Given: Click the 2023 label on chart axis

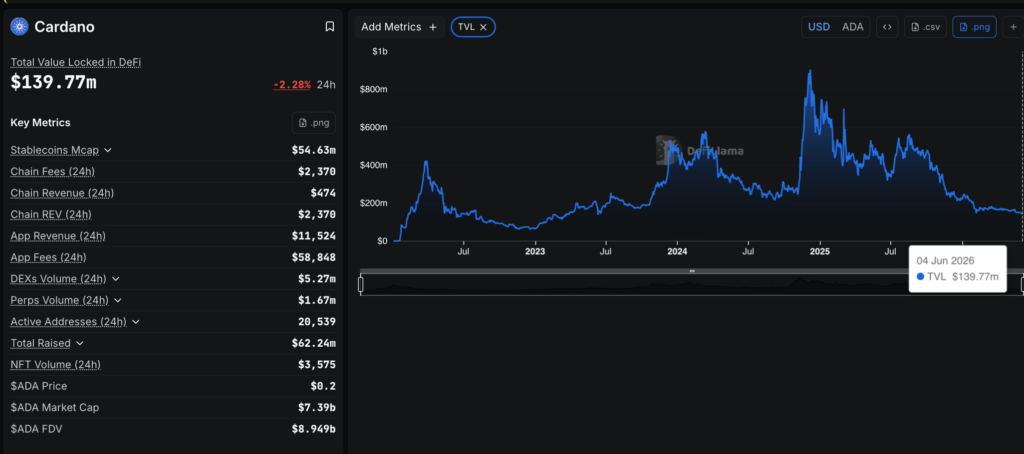Looking at the screenshot, I should click(535, 251).
